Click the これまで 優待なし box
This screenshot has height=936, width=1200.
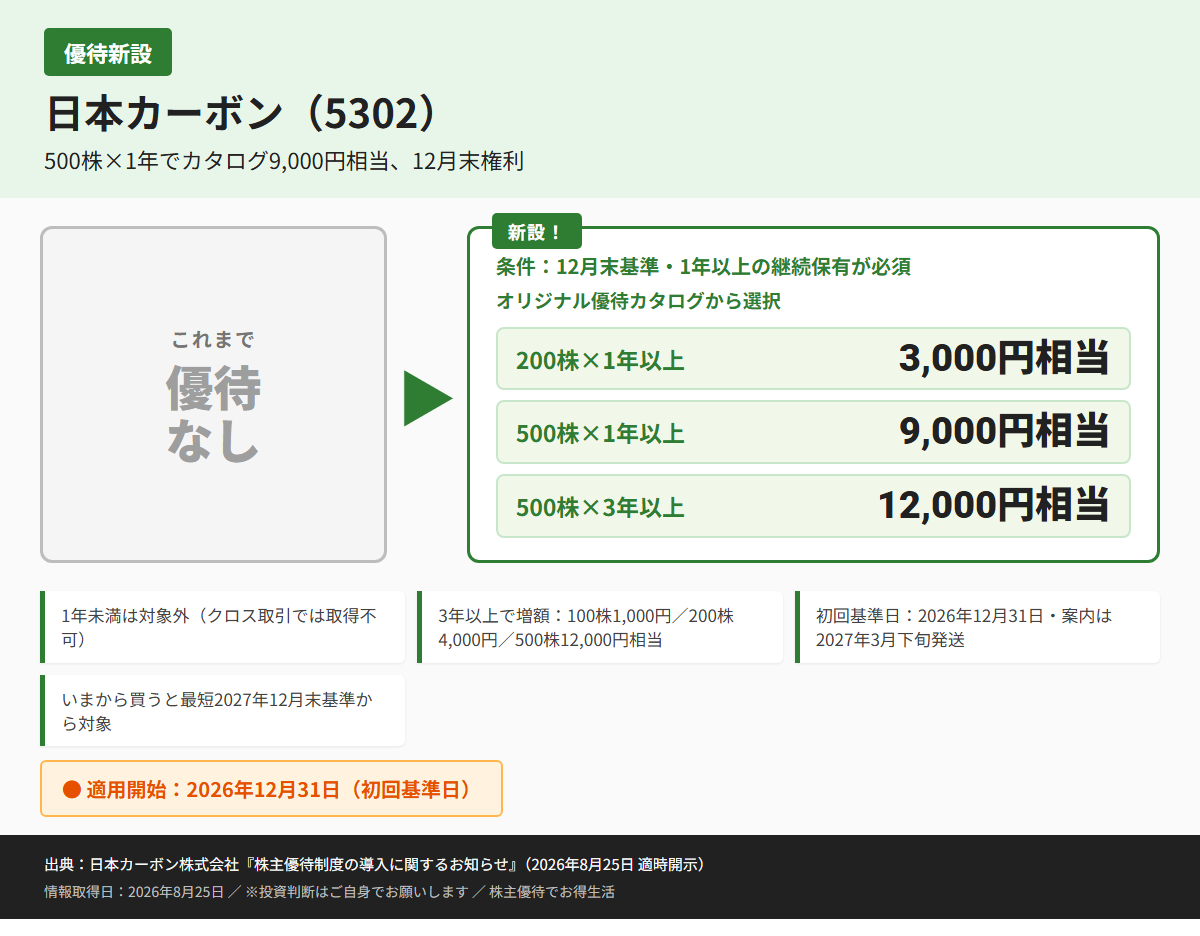[x=213, y=394]
